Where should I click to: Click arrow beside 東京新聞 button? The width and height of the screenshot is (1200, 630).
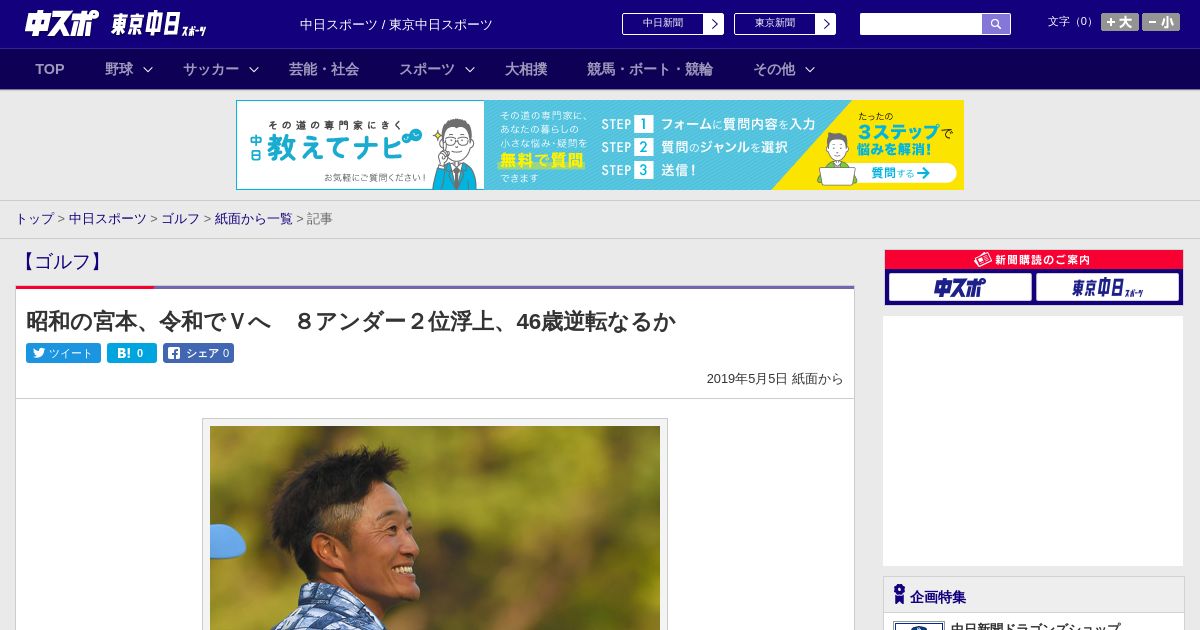click(x=826, y=24)
